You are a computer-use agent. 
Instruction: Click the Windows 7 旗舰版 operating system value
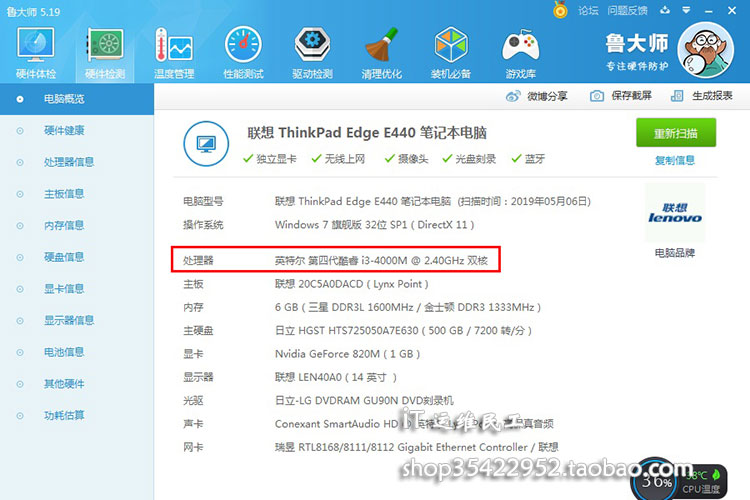click(x=375, y=224)
